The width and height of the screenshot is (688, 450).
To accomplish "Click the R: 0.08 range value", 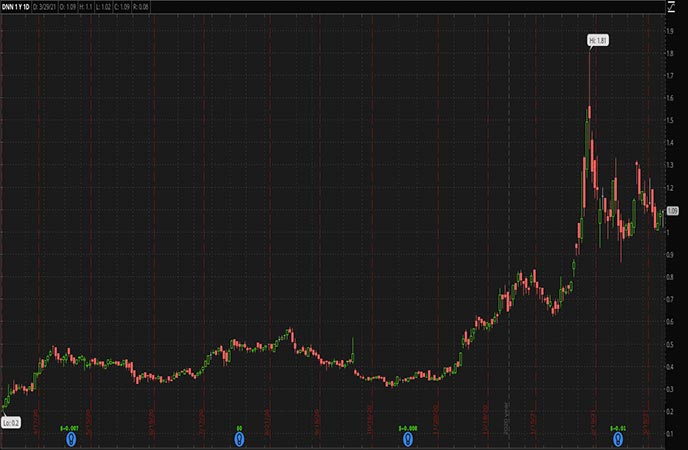I will tap(140, 7).
